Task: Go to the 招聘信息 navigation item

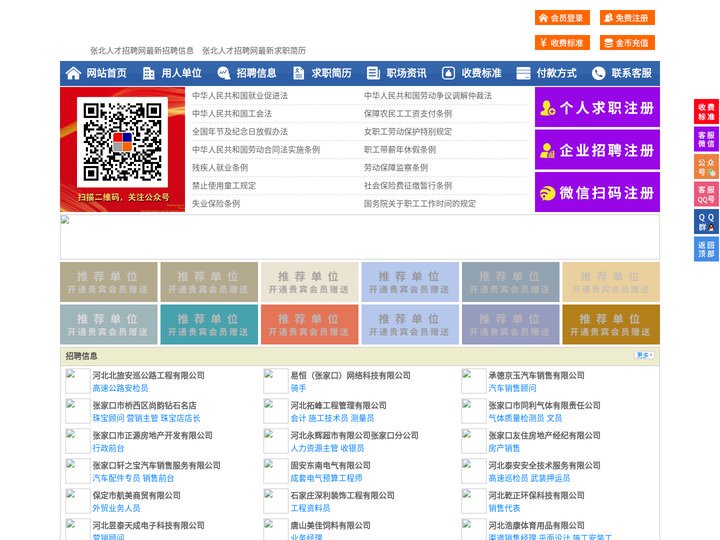Action: pyautogui.click(x=256, y=73)
